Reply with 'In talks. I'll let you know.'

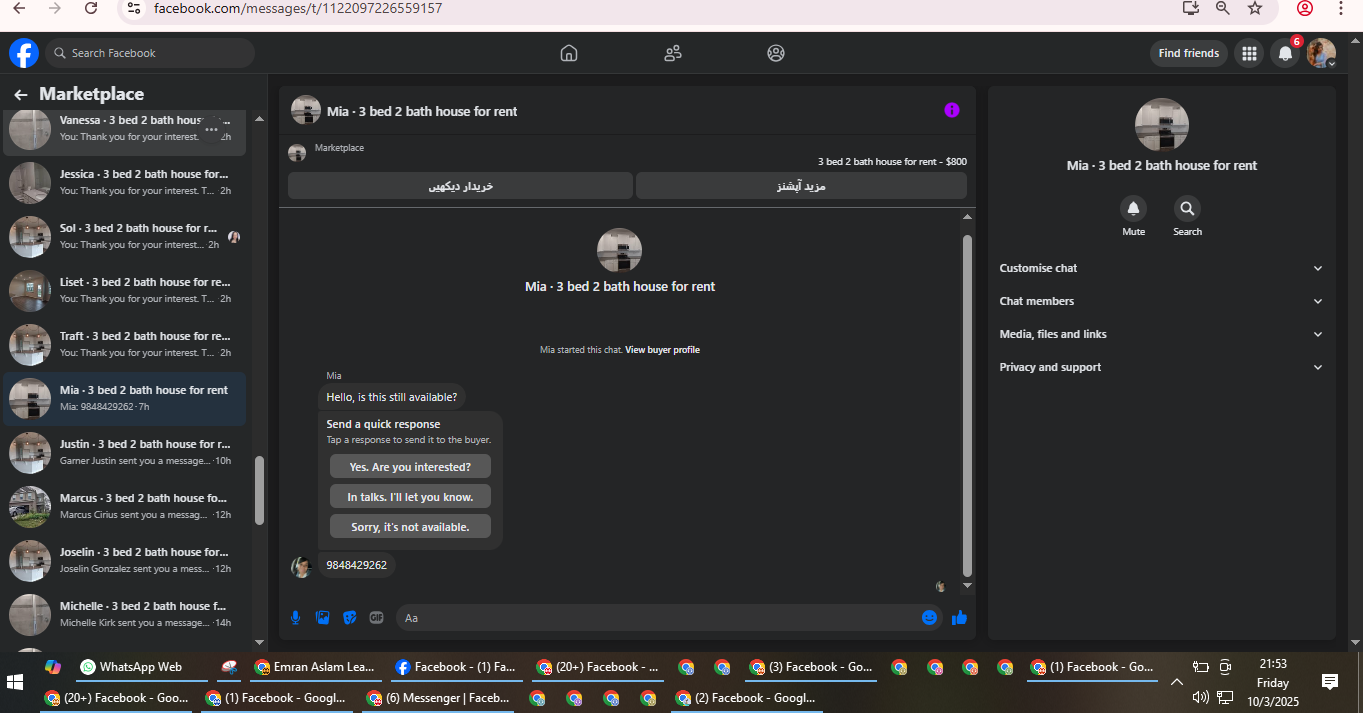(x=410, y=497)
